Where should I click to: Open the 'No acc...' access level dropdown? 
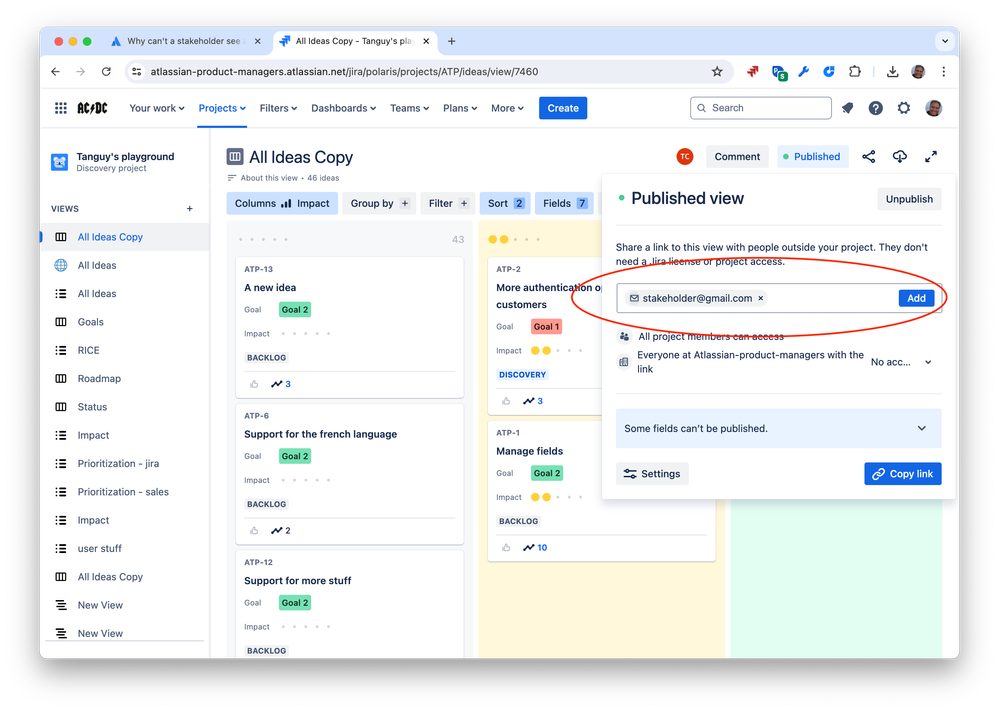coord(901,362)
